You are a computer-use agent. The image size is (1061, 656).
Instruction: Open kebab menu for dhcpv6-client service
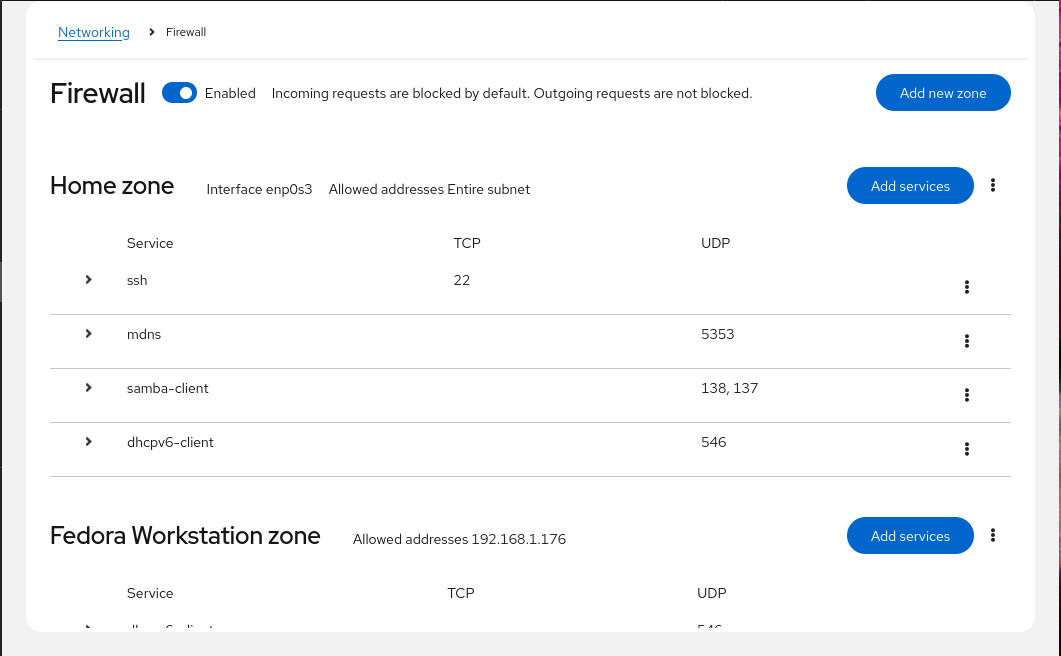pyautogui.click(x=967, y=449)
